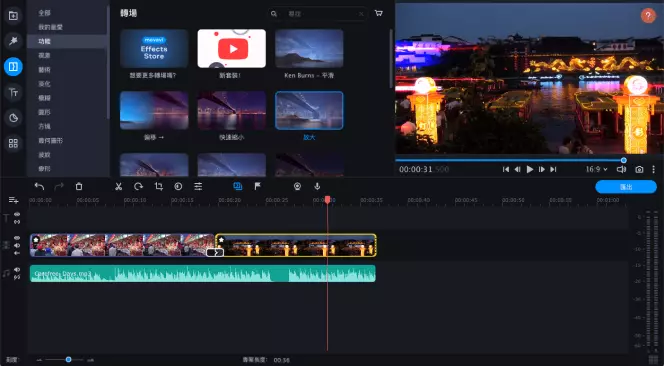
Task: Toggle the video track arrow icon
Action: click(17, 253)
